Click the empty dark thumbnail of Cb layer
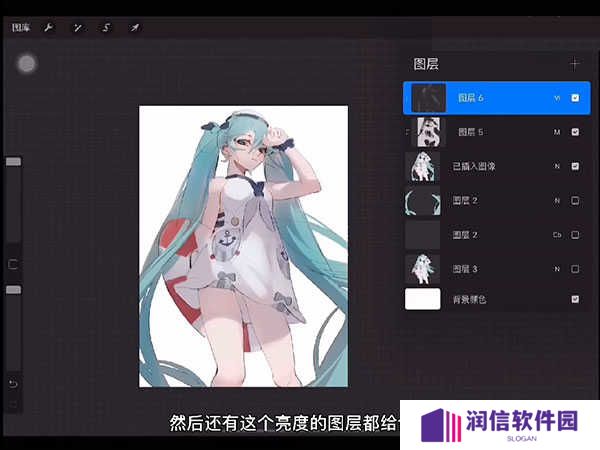Viewport: 600px width, 450px height. point(422,235)
